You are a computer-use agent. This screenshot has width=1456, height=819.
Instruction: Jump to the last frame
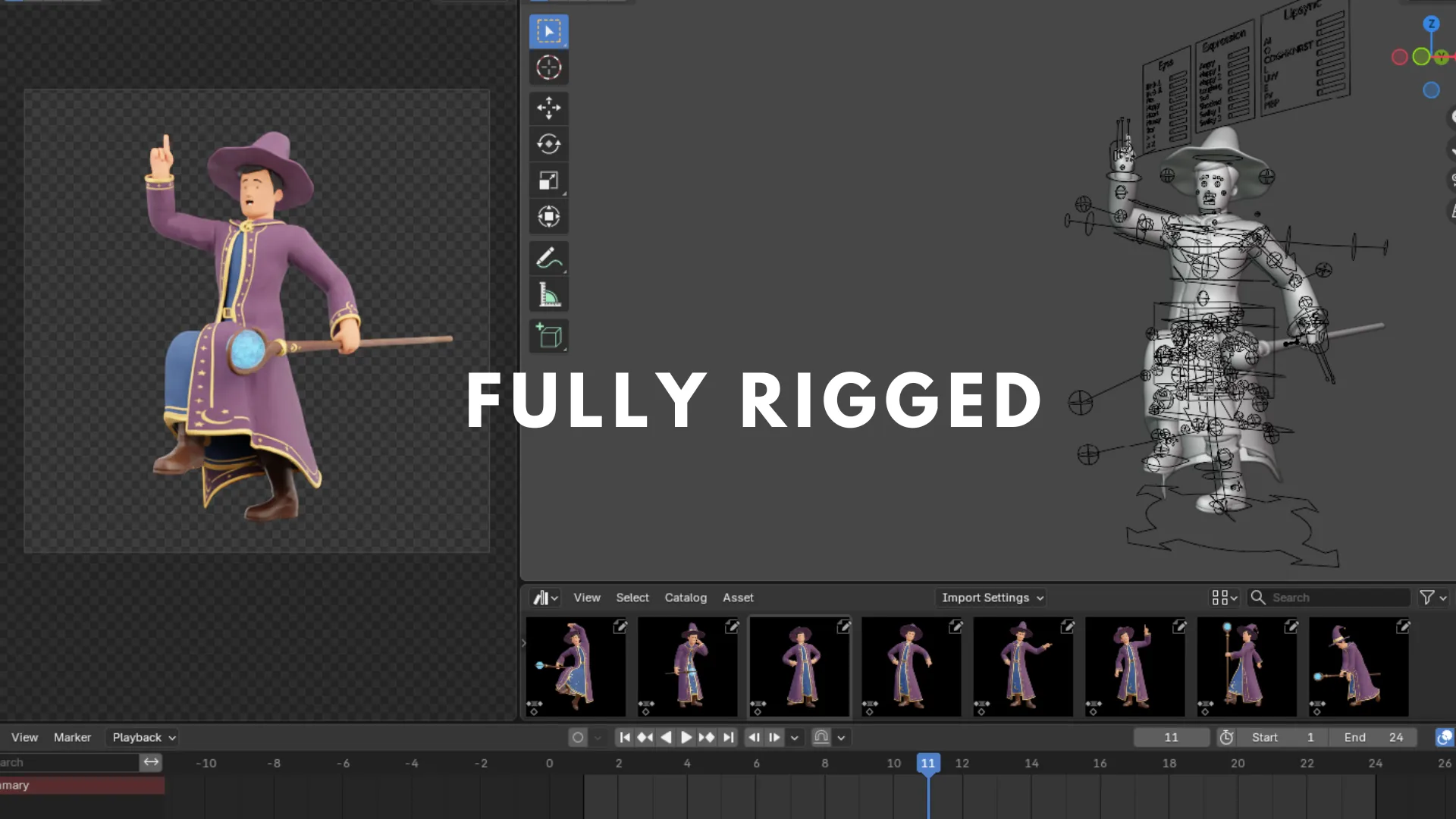[728, 737]
